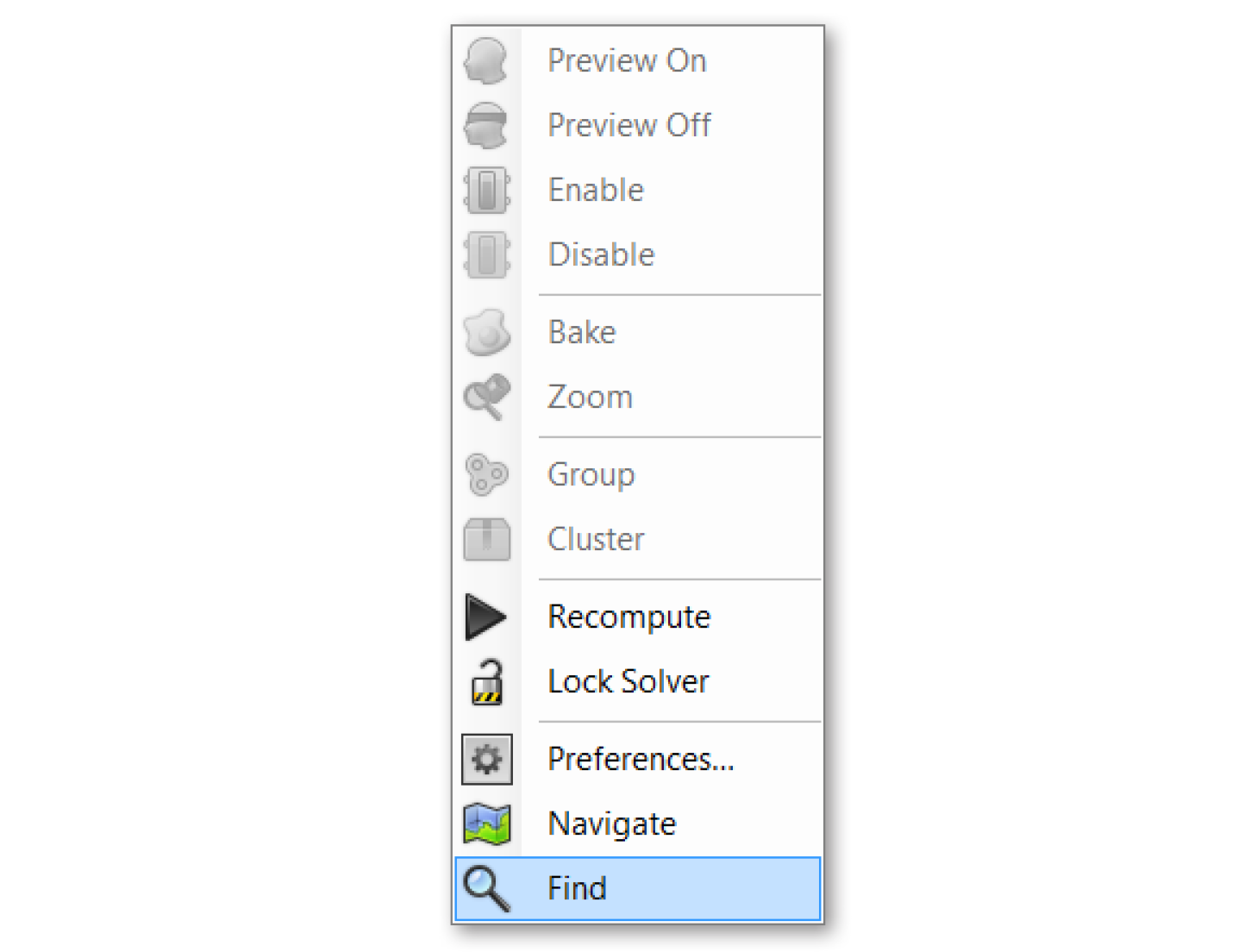This screenshot has height=952, width=1251.
Task: Choose the Recompute menu label
Action: click(629, 617)
